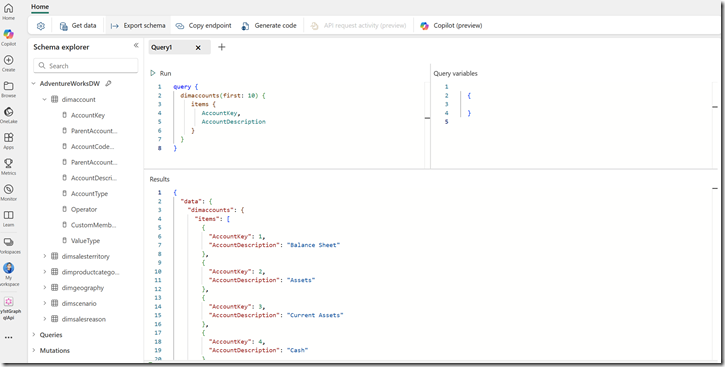This screenshot has width=725, height=367.
Task: Expand the dimsalesreason table
Action: pos(45,319)
